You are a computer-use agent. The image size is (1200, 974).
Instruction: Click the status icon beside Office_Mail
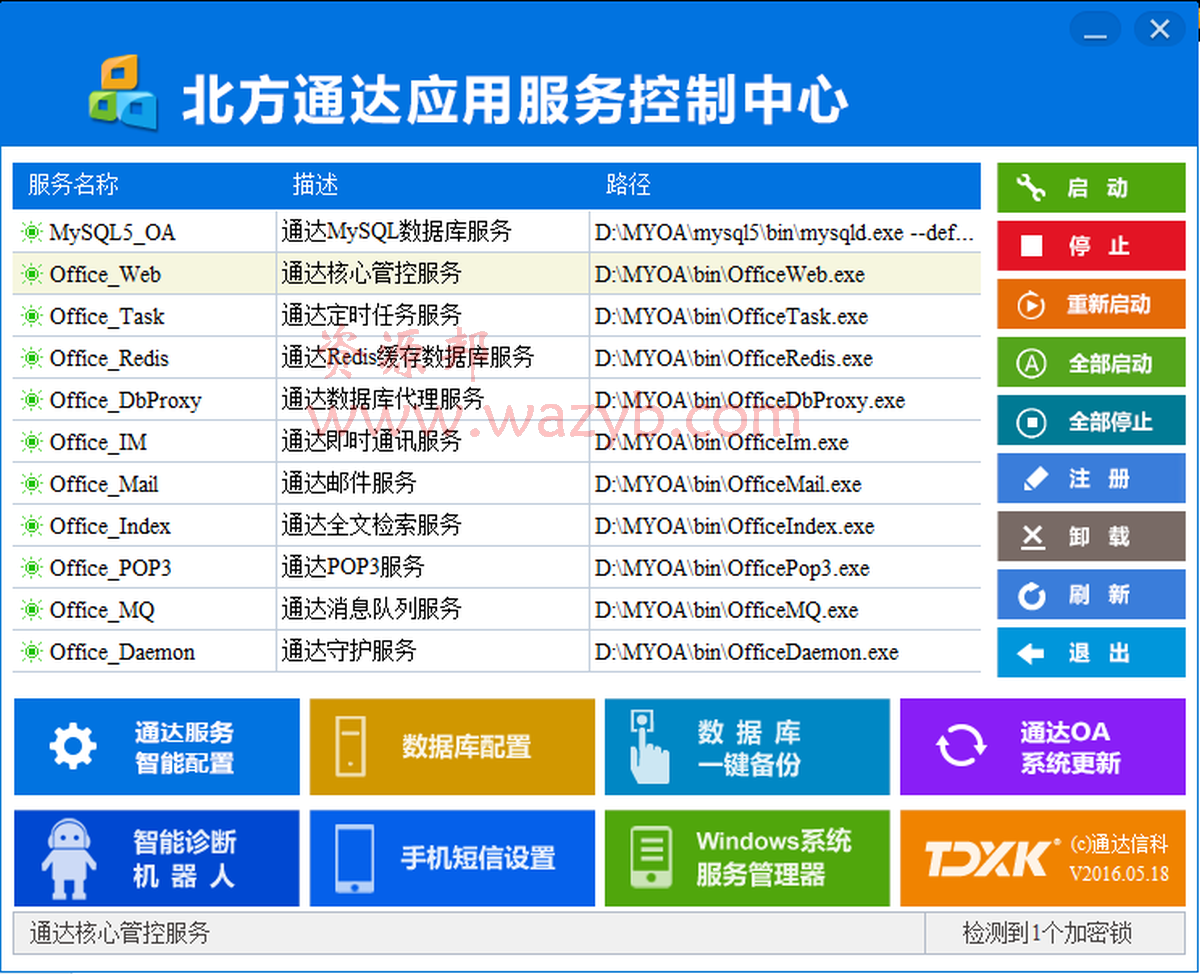(31, 485)
